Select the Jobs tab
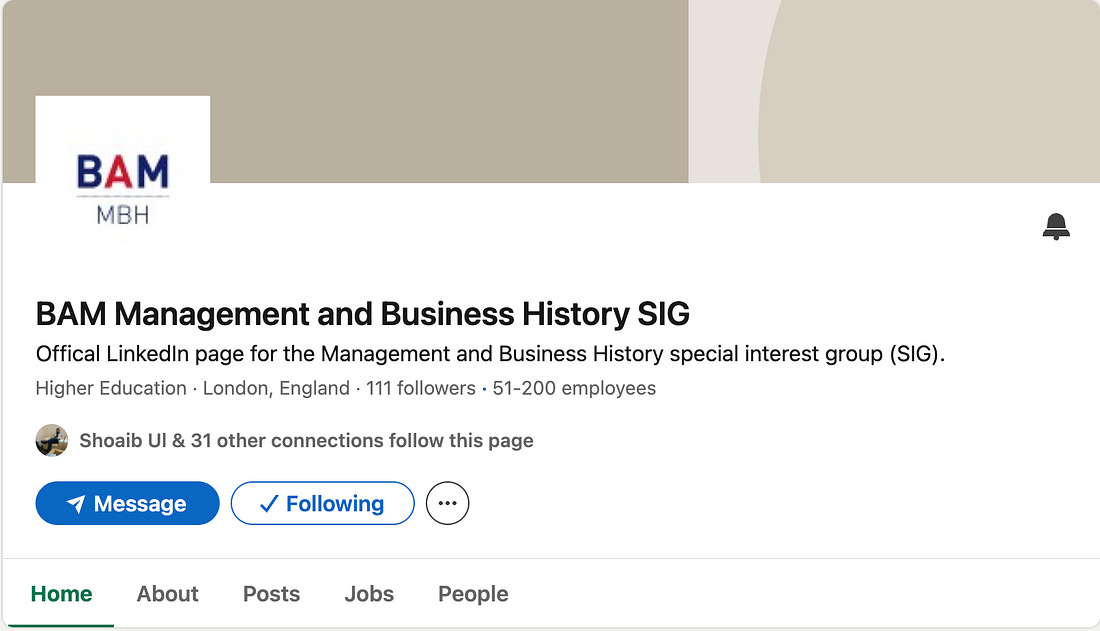 (x=369, y=594)
